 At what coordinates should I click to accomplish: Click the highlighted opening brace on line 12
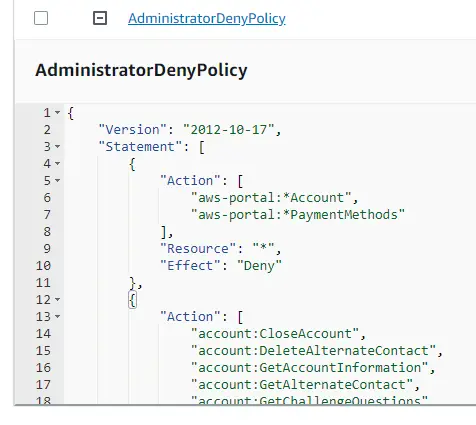tap(132, 300)
